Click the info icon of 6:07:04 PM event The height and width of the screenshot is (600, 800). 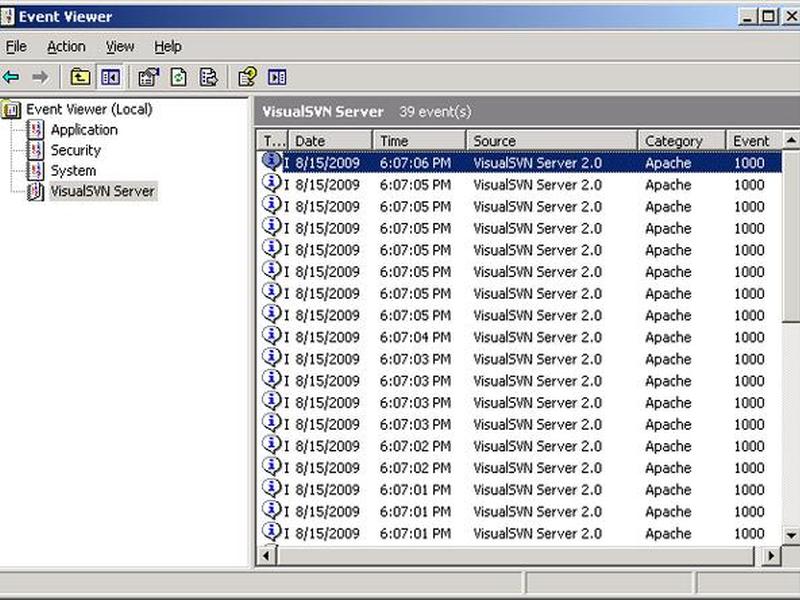271,336
